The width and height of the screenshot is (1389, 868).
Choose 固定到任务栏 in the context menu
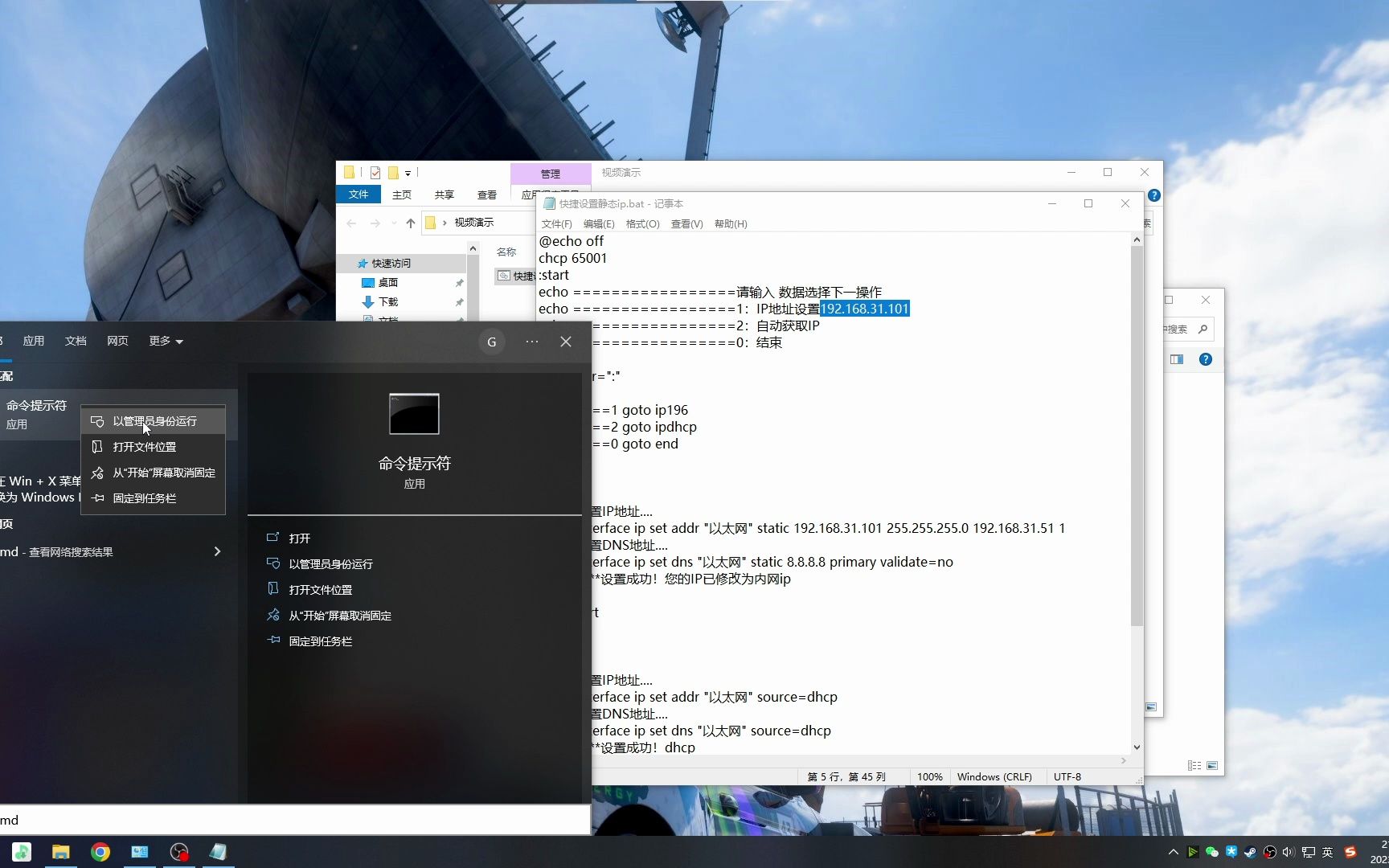click(x=153, y=498)
